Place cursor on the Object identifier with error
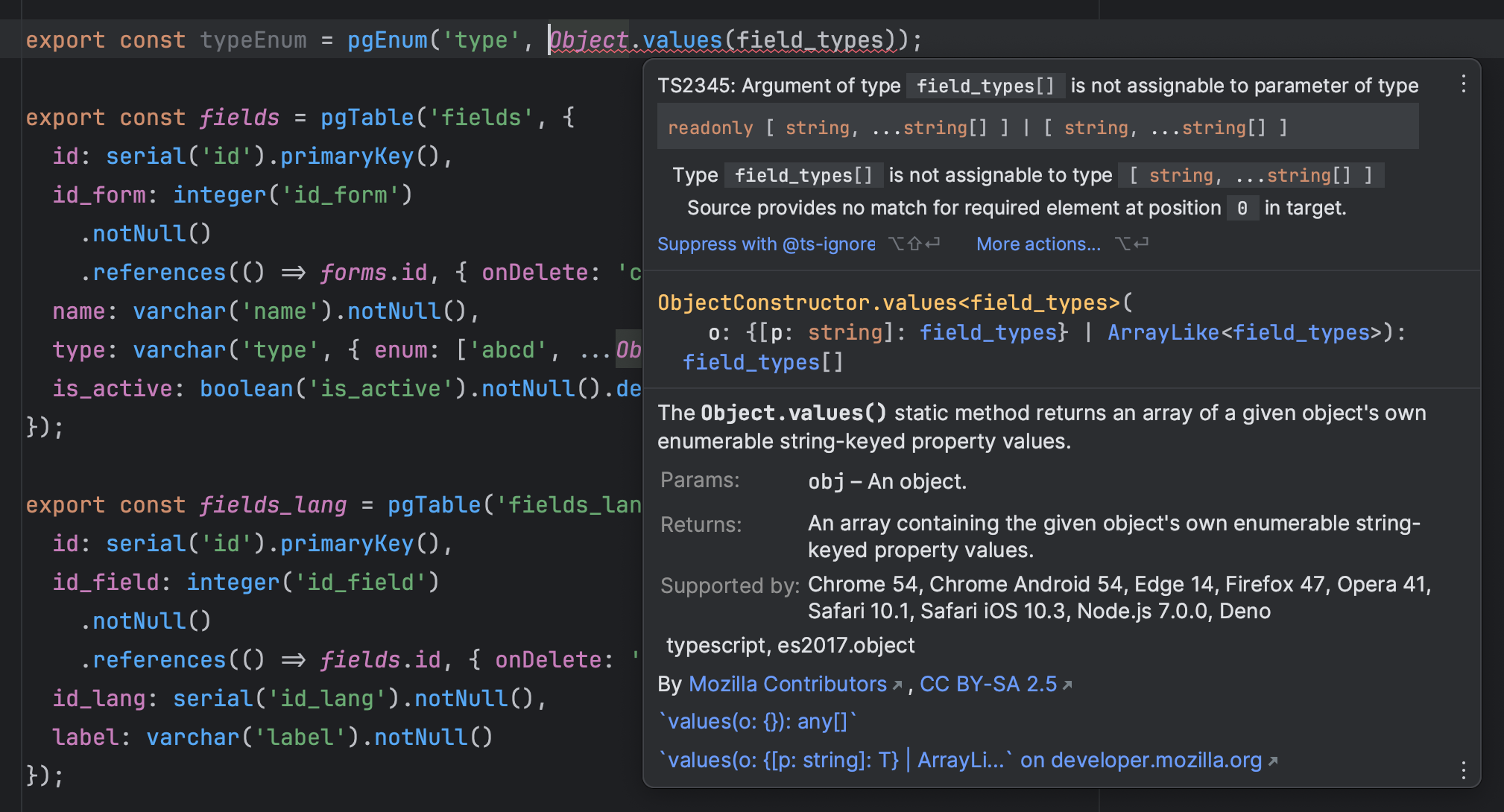This screenshot has width=1504, height=812. [x=587, y=39]
